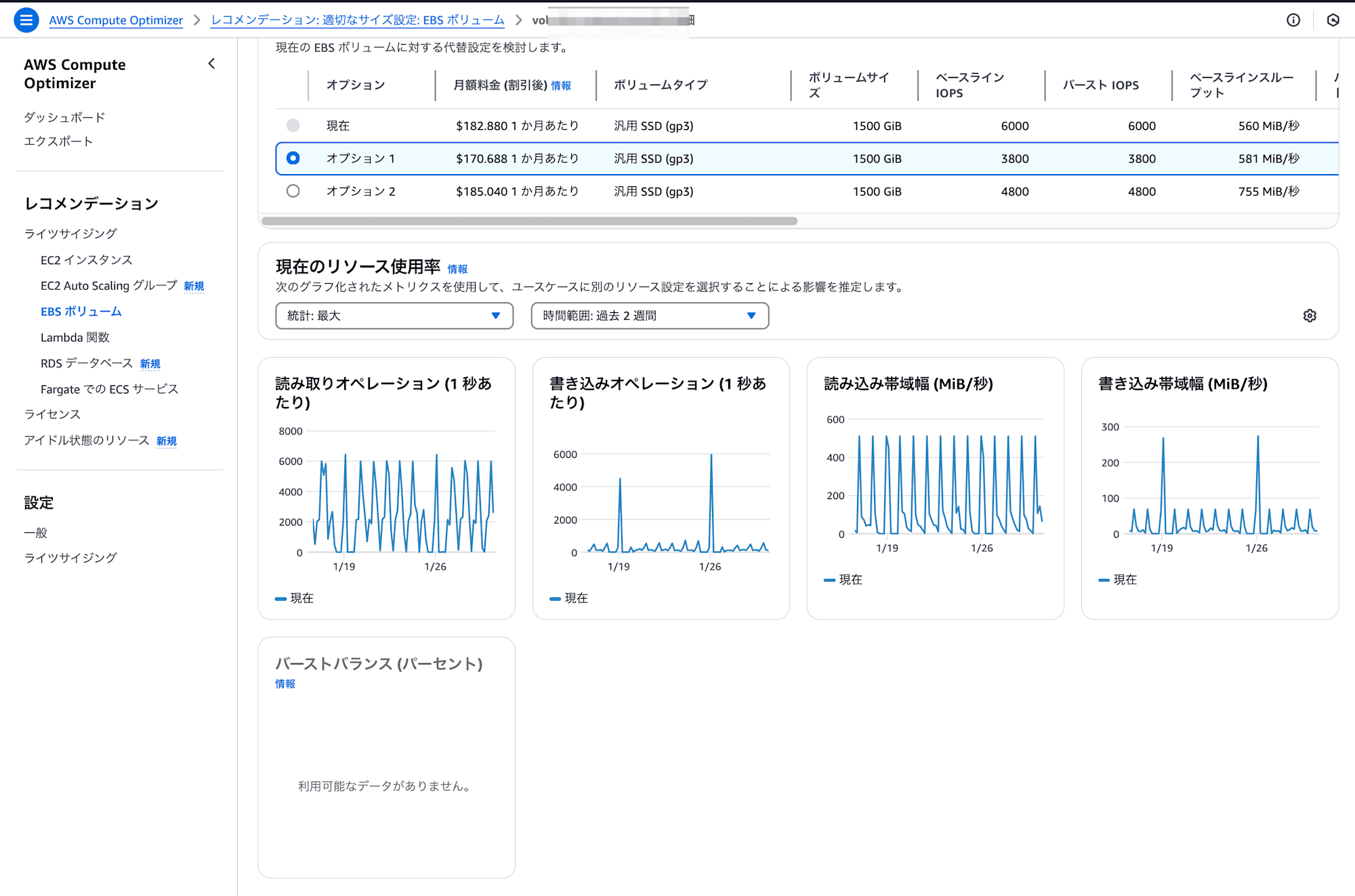Open EC2 Auto Scaling グループ recommendations
The height and width of the screenshot is (896, 1355).
coord(108,286)
